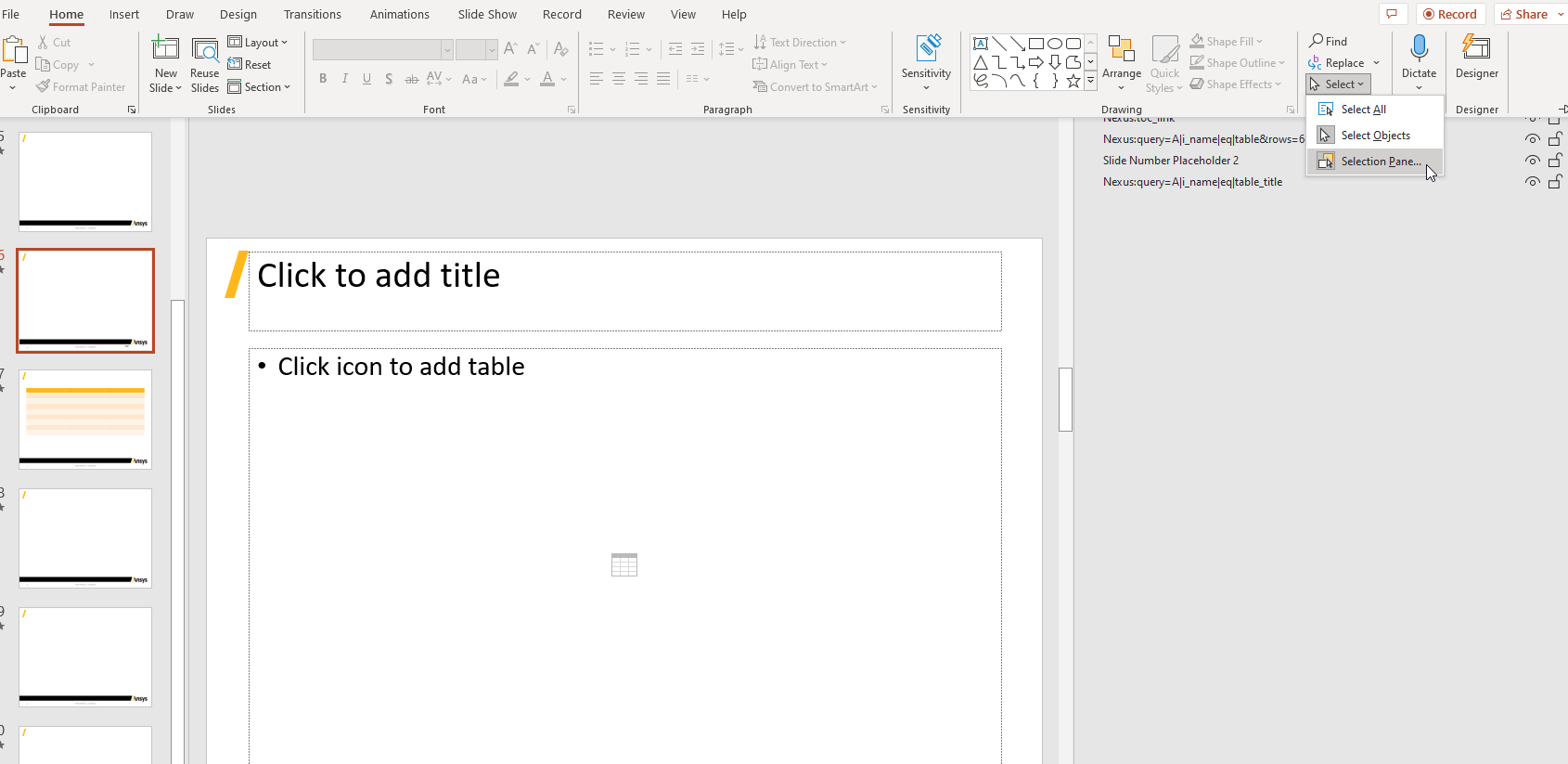
Task: Click the title placeholder text box
Action: [624, 291]
